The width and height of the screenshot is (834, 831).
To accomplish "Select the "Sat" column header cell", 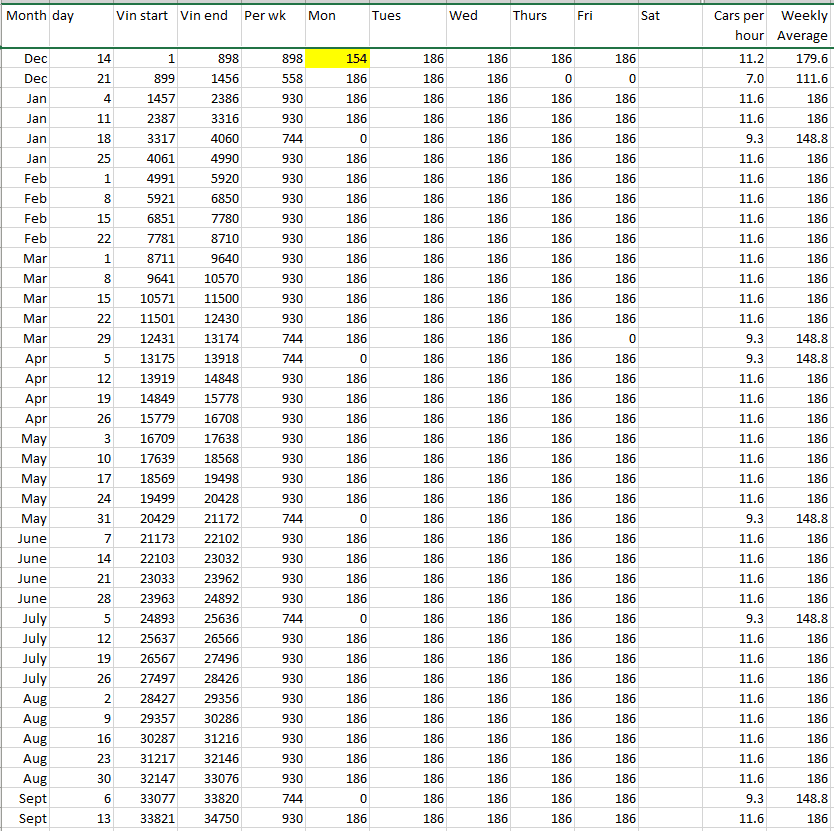I will [x=670, y=17].
